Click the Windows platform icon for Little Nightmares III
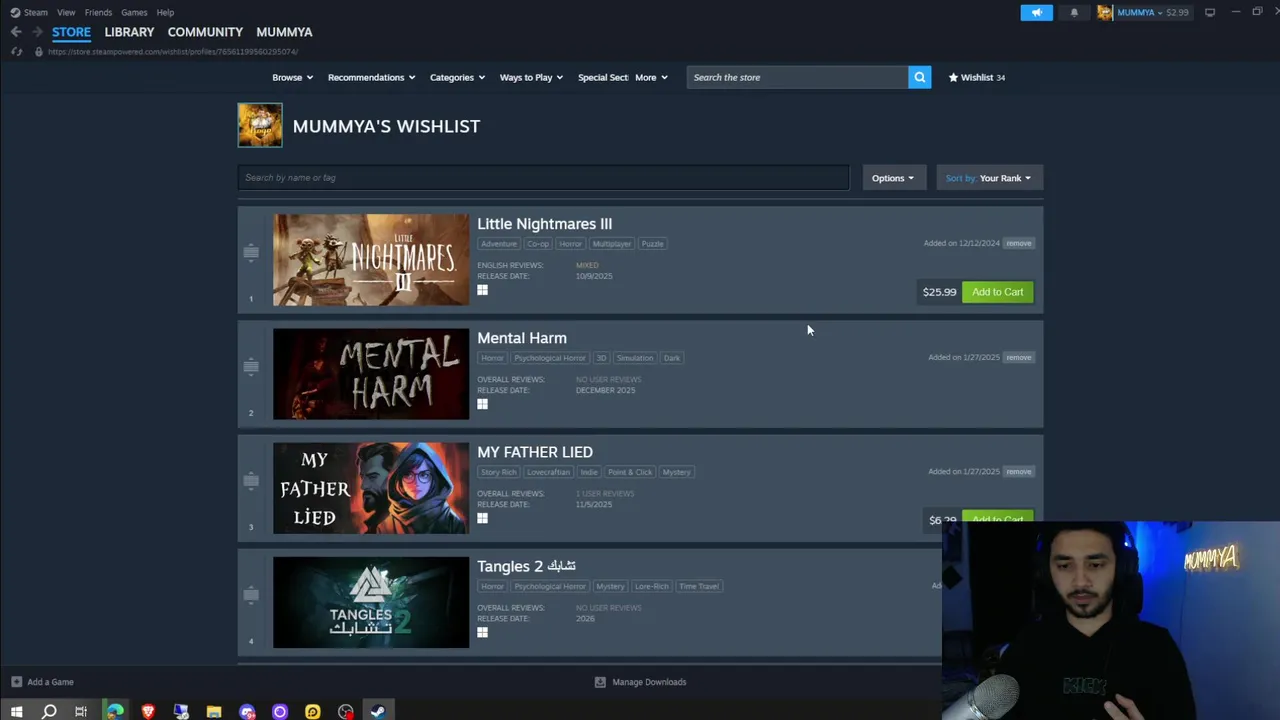 coord(482,290)
